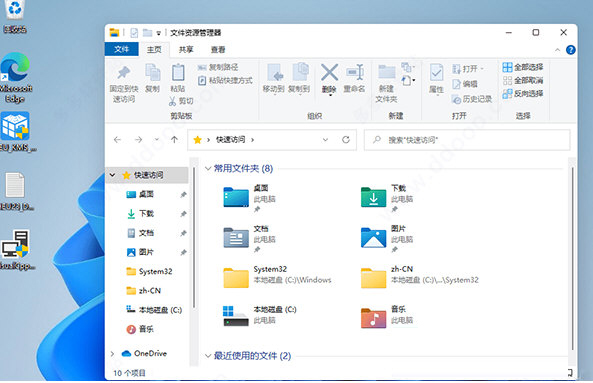
Task: Select the 文档 folder tile
Action: (x=250, y=238)
